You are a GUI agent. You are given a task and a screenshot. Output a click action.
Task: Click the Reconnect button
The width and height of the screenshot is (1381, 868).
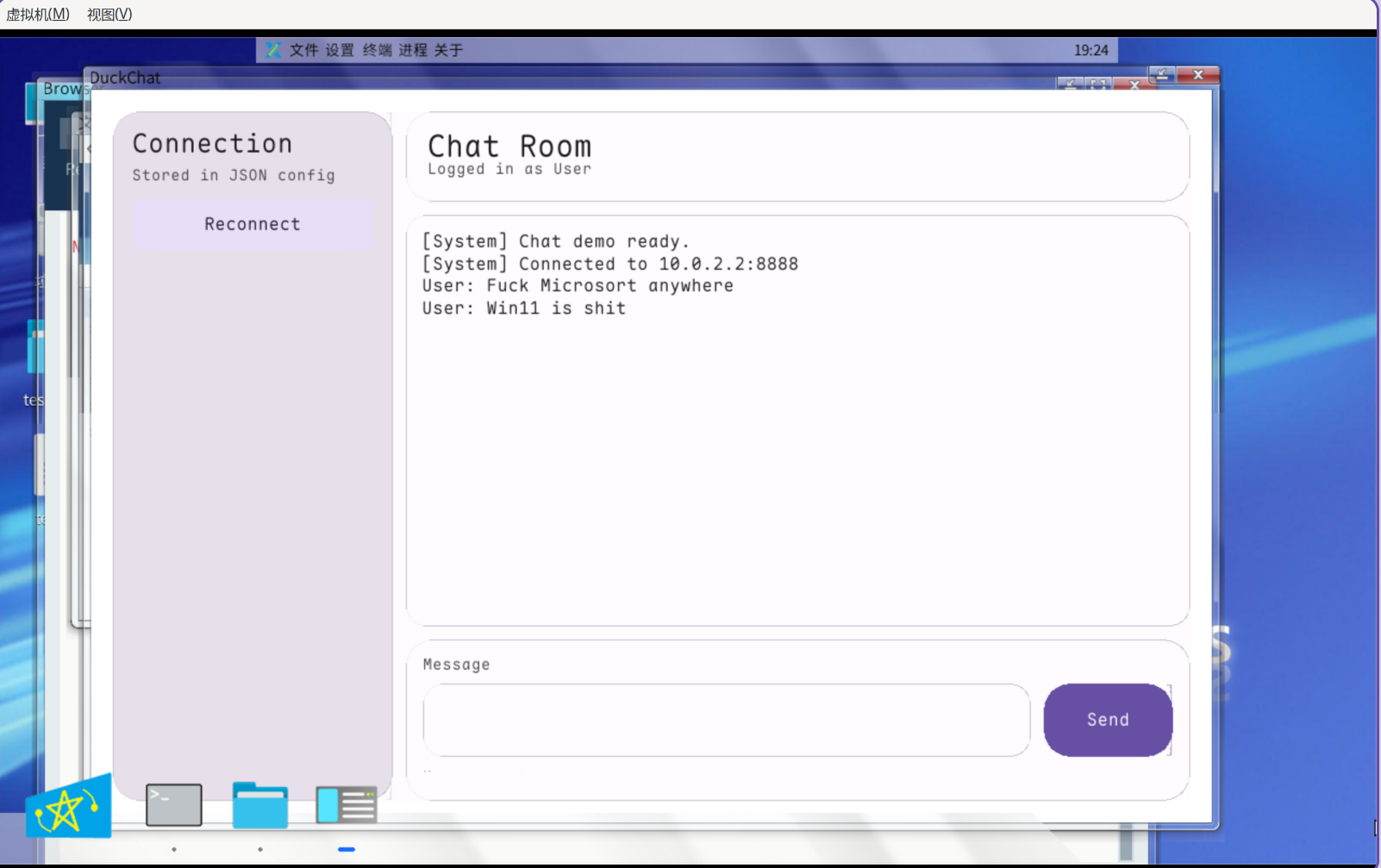tap(253, 224)
